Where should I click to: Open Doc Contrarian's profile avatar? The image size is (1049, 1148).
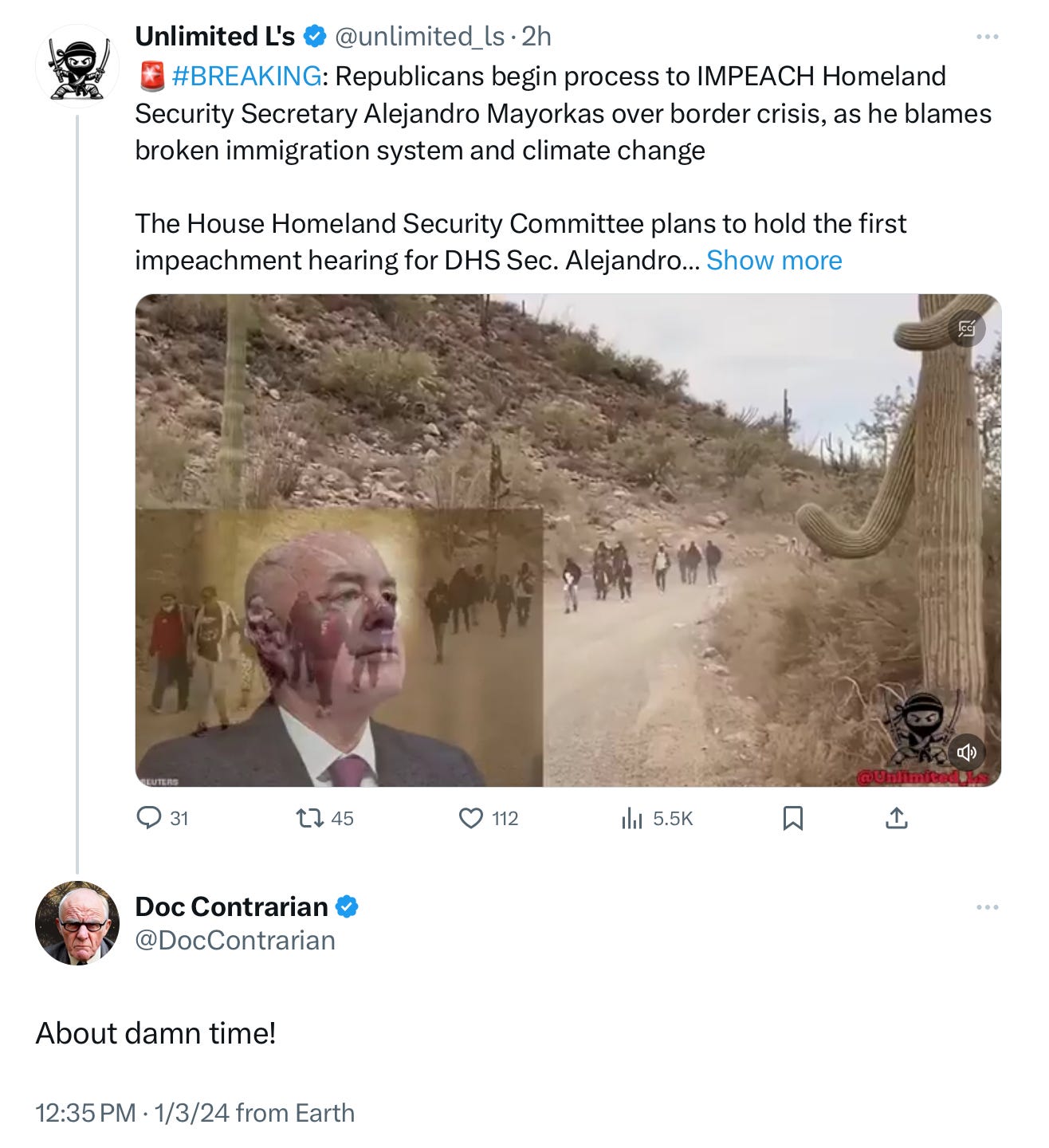(77, 922)
